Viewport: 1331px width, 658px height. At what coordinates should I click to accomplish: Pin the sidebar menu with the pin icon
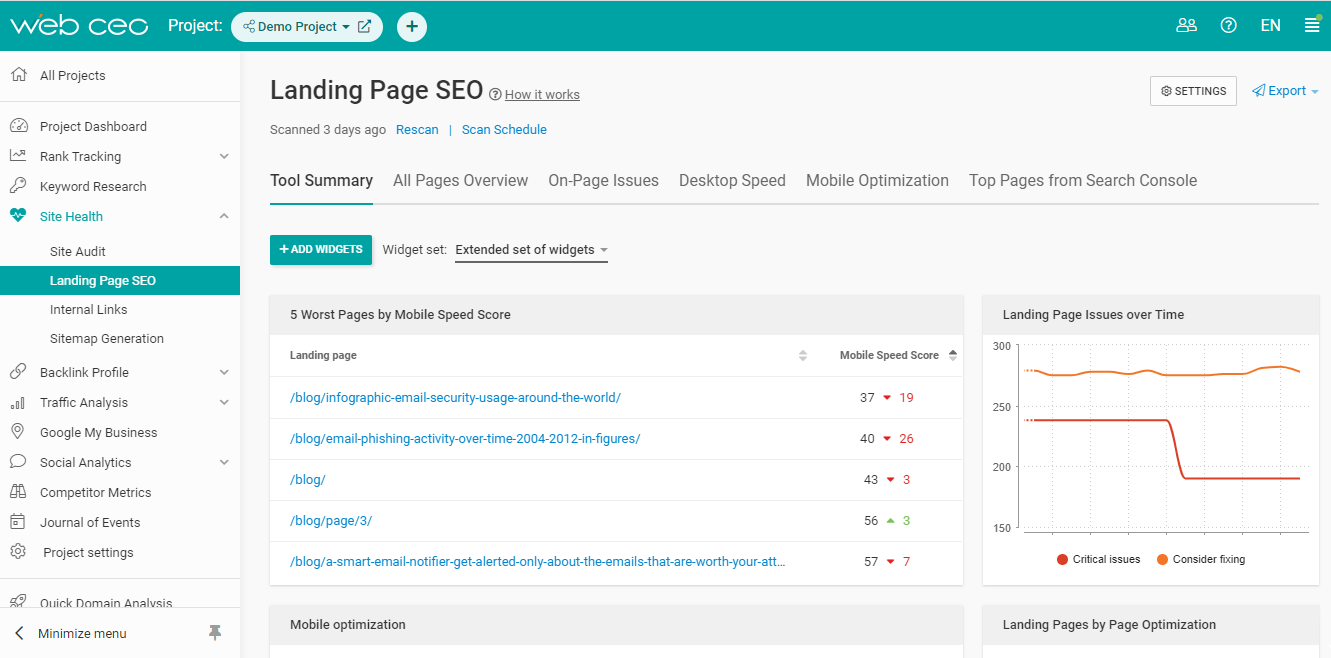(x=215, y=633)
